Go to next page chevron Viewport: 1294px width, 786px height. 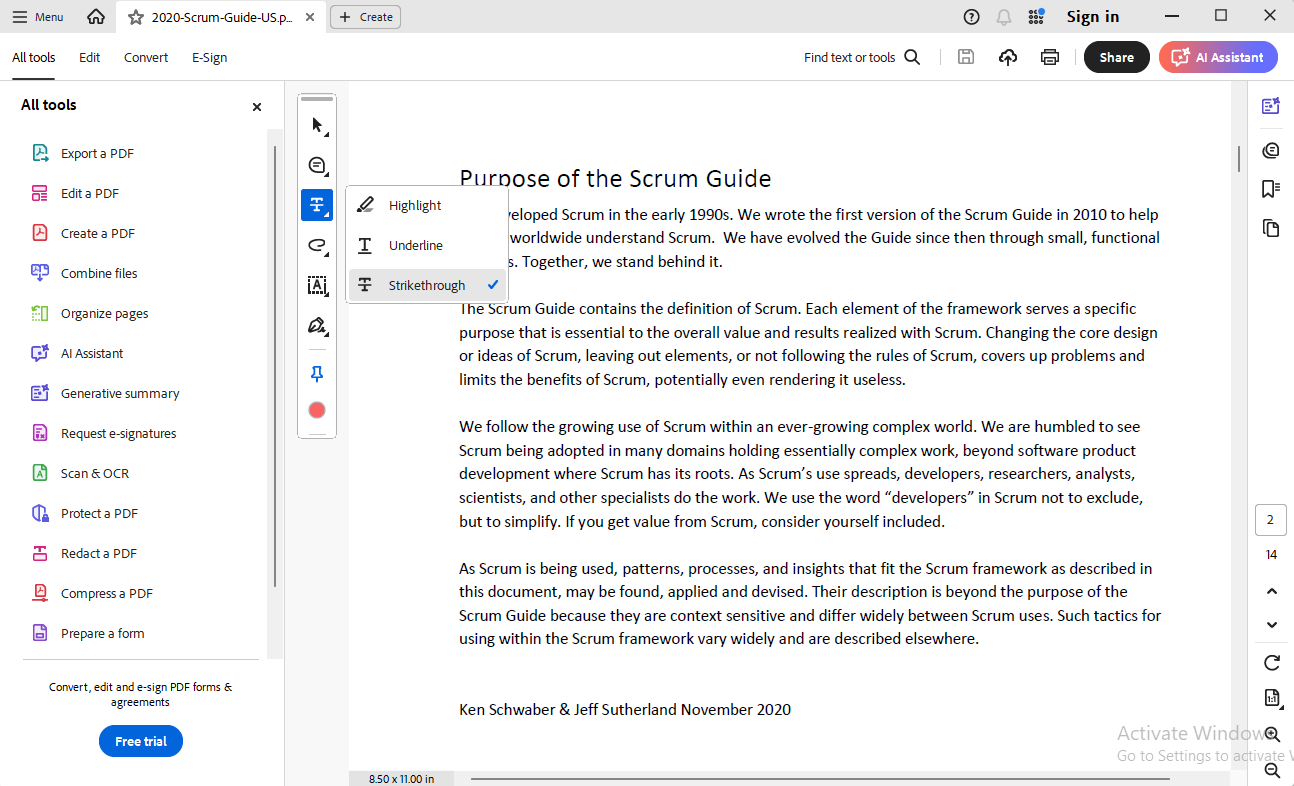tap(1272, 625)
